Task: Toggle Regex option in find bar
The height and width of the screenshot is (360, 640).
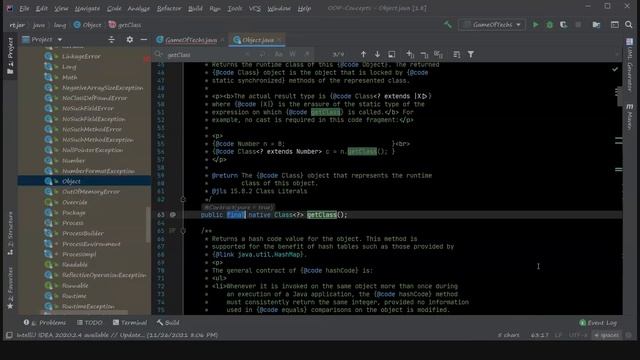Action: click(307, 54)
